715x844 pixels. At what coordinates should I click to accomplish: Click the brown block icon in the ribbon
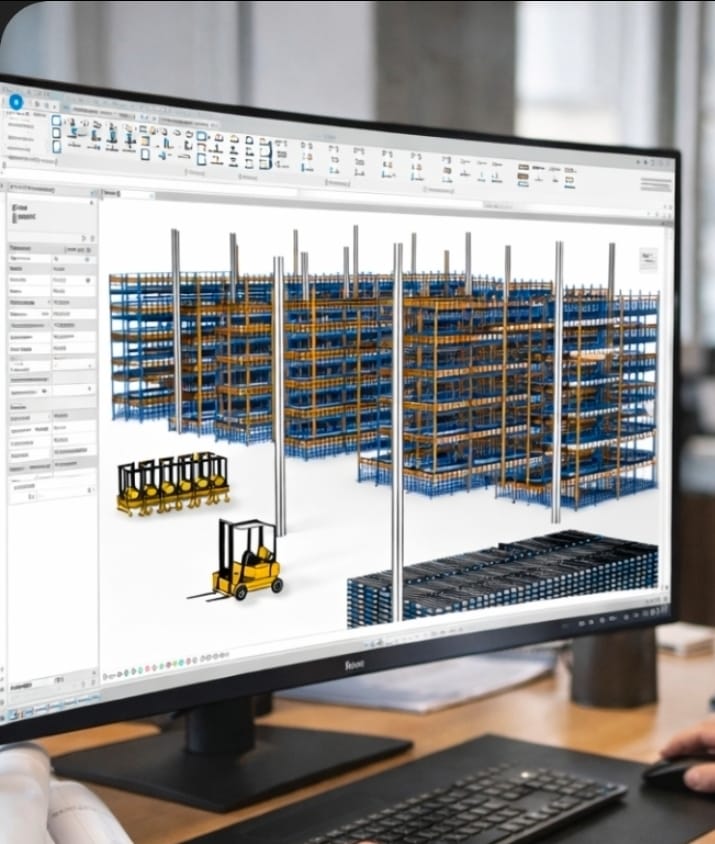tap(522, 177)
